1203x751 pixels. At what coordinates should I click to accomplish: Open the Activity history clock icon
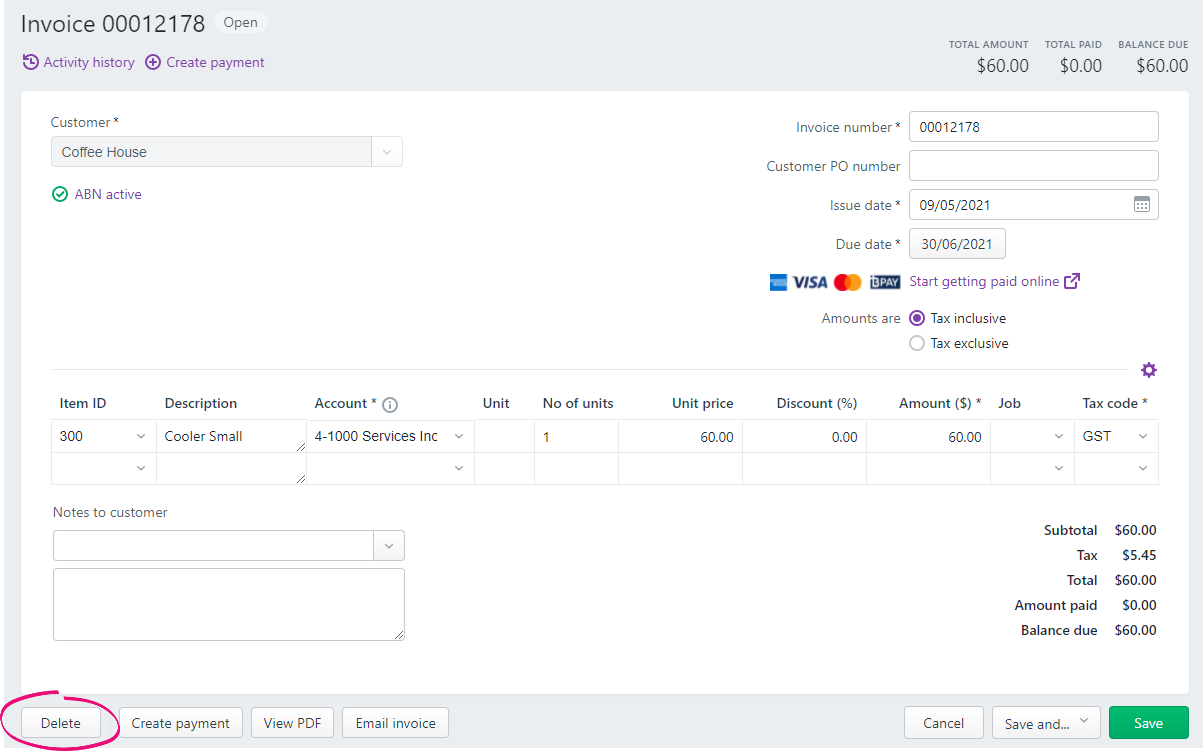pyautogui.click(x=31, y=62)
